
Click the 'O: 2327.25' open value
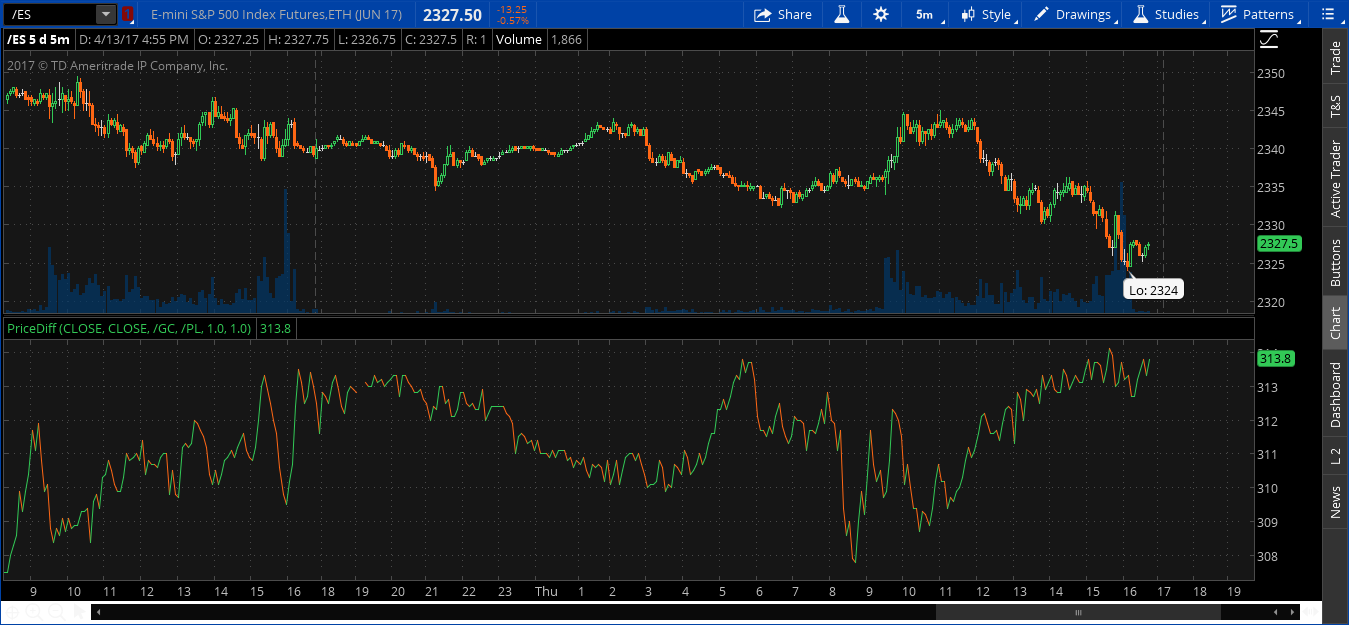tap(226, 40)
